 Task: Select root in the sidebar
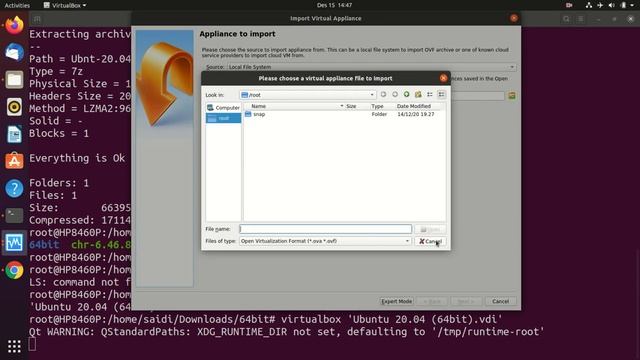coord(223,118)
